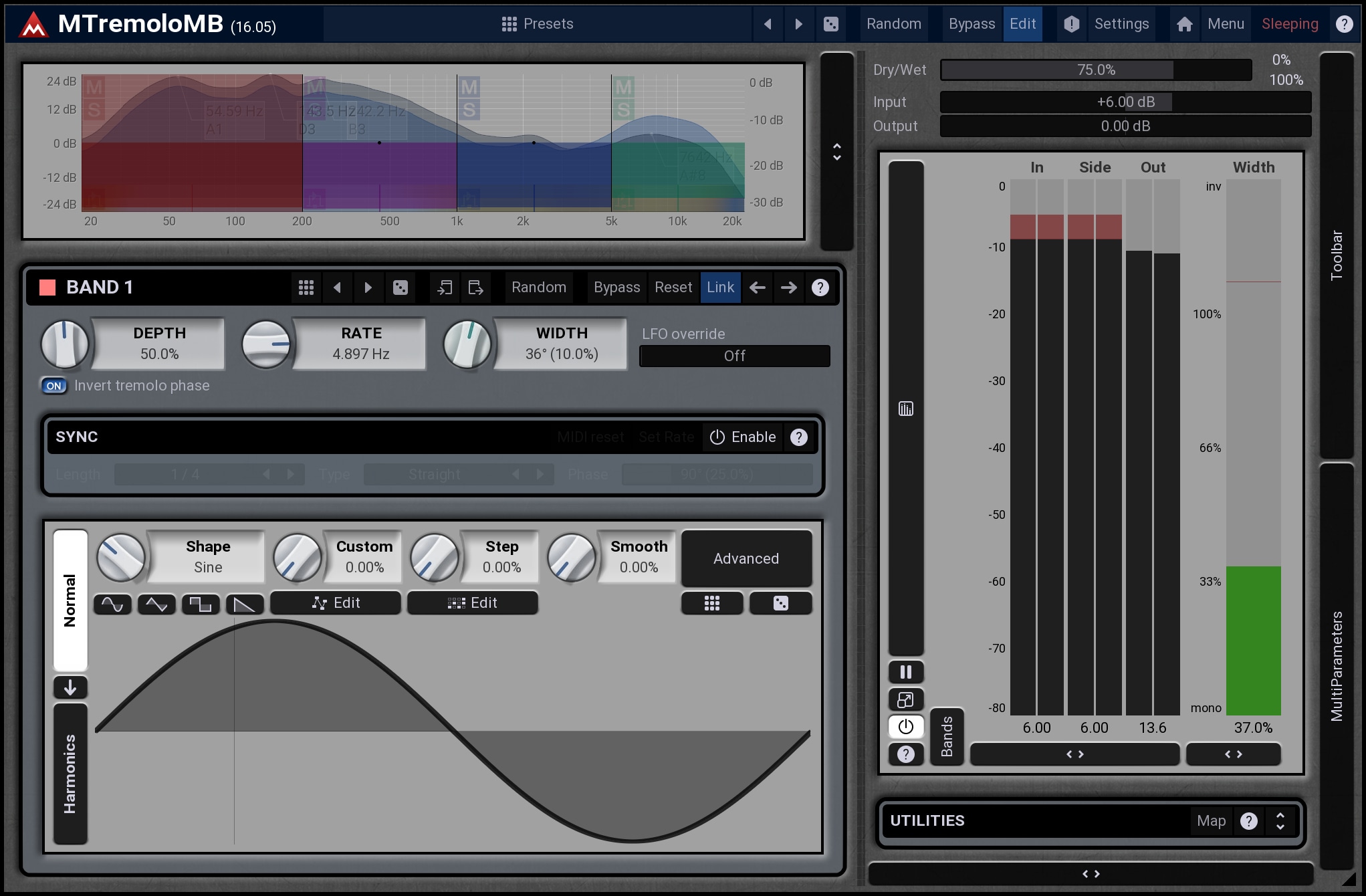Open Shape Sine selector

click(x=208, y=557)
